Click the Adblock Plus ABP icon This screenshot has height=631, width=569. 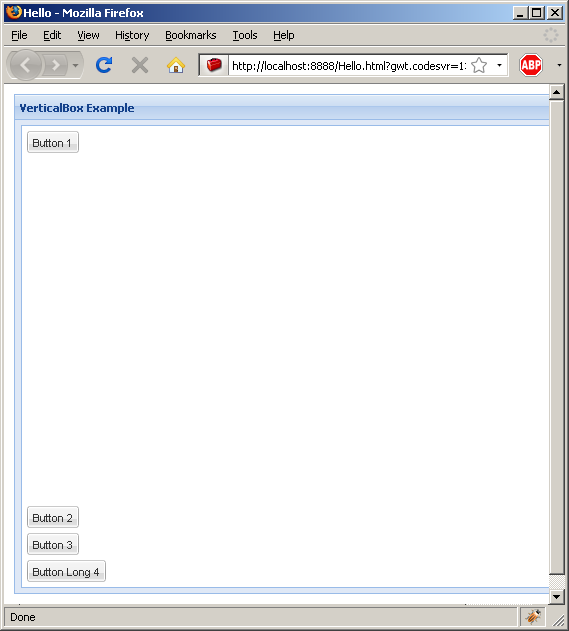tap(531, 65)
